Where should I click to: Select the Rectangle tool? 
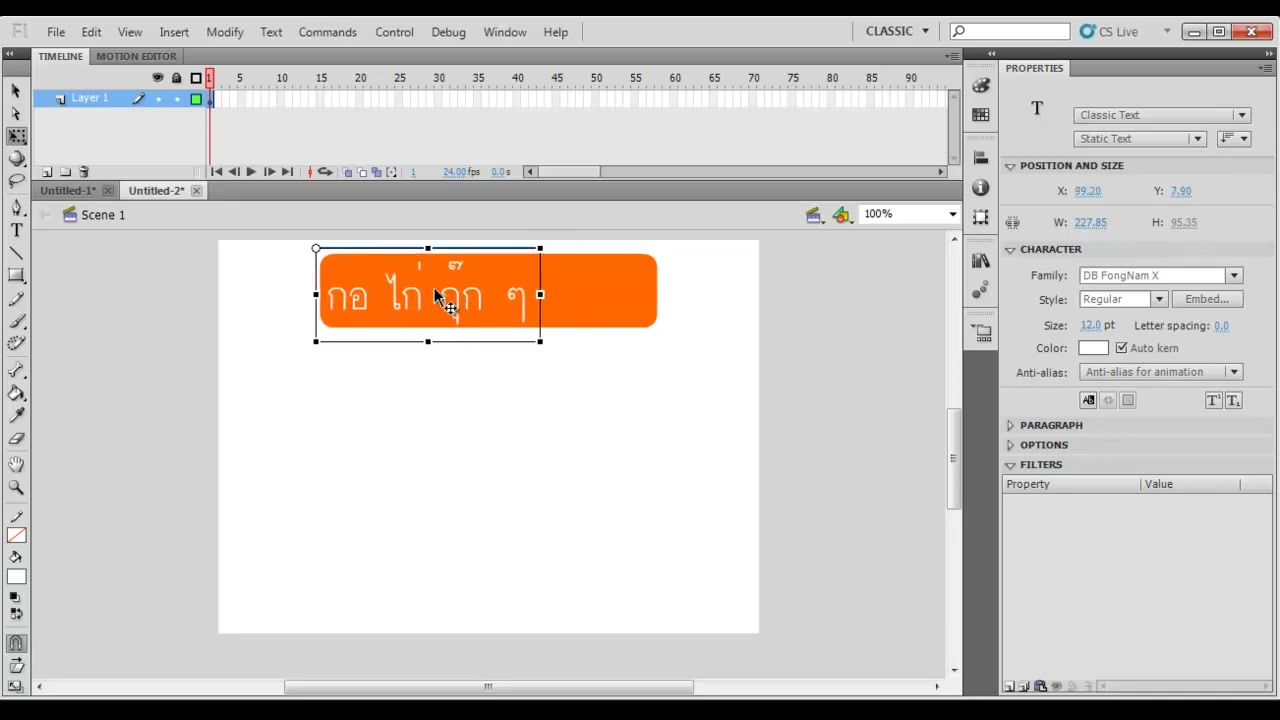coord(16,275)
